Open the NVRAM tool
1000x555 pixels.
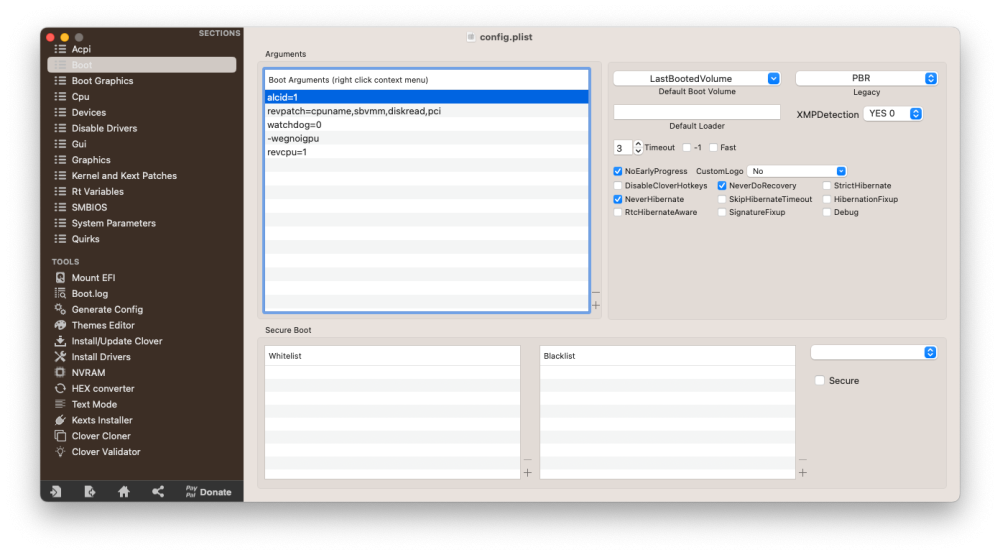click(x=88, y=373)
